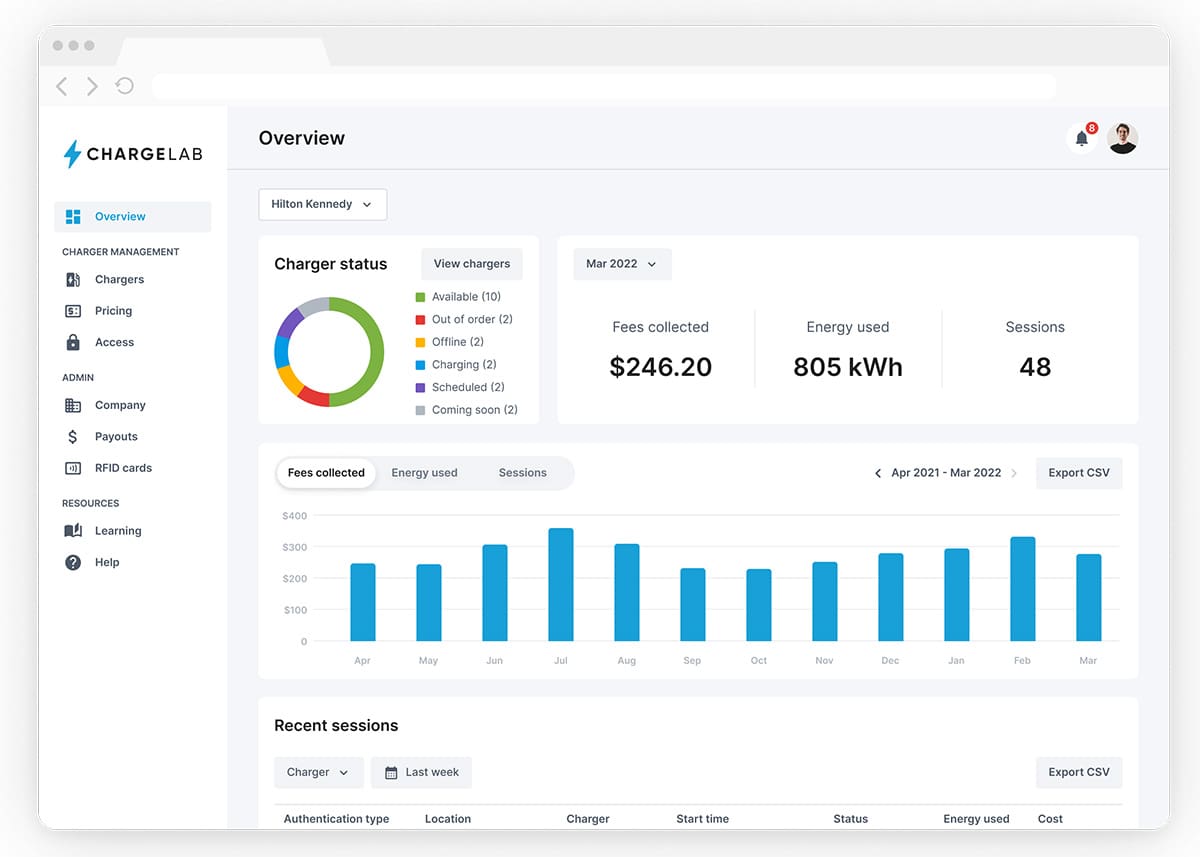Go to previous date range with left chevron
This screenshot has width=1200, height=857.
pos(878,473)
